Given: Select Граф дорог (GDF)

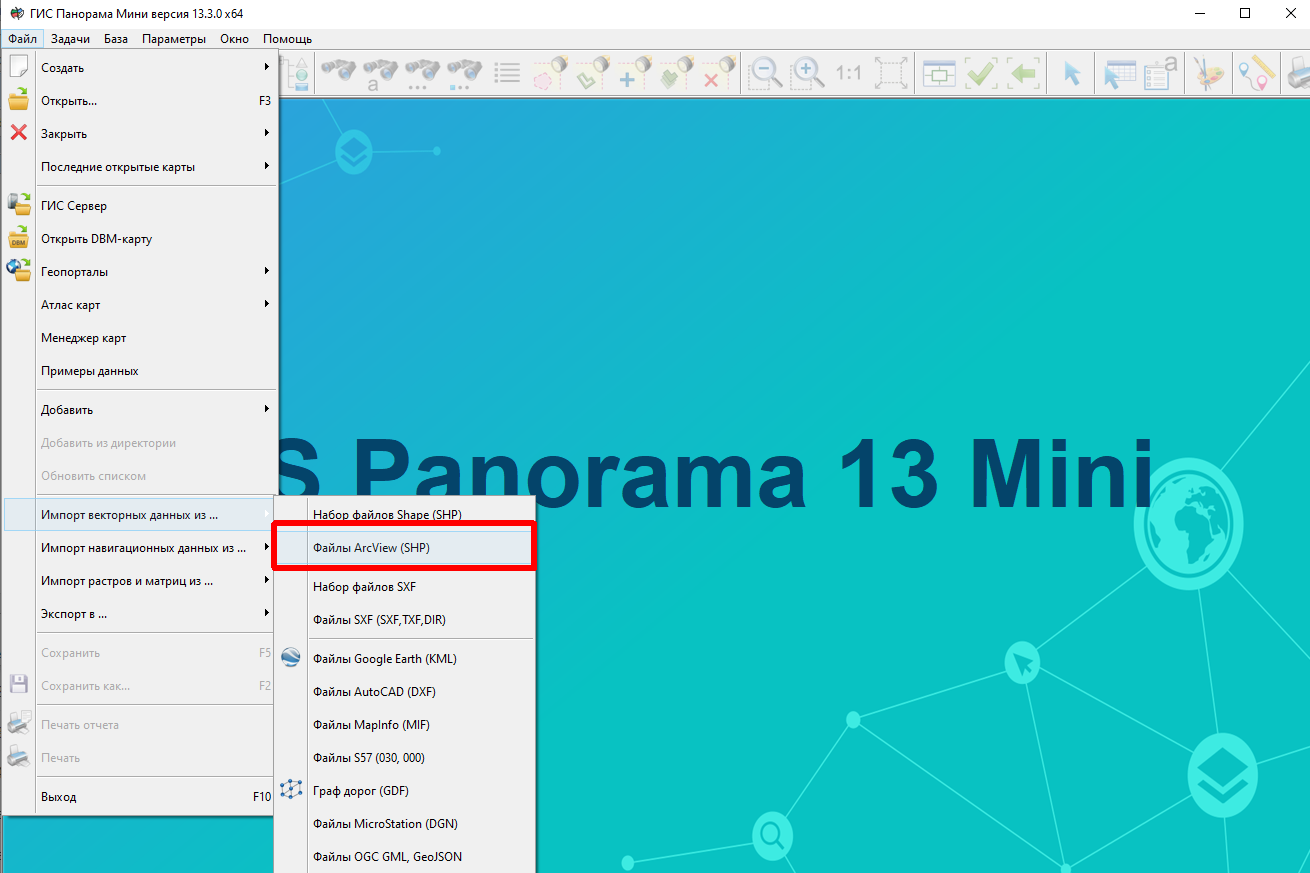Looking at the screenshot, I should pos(404,791).
